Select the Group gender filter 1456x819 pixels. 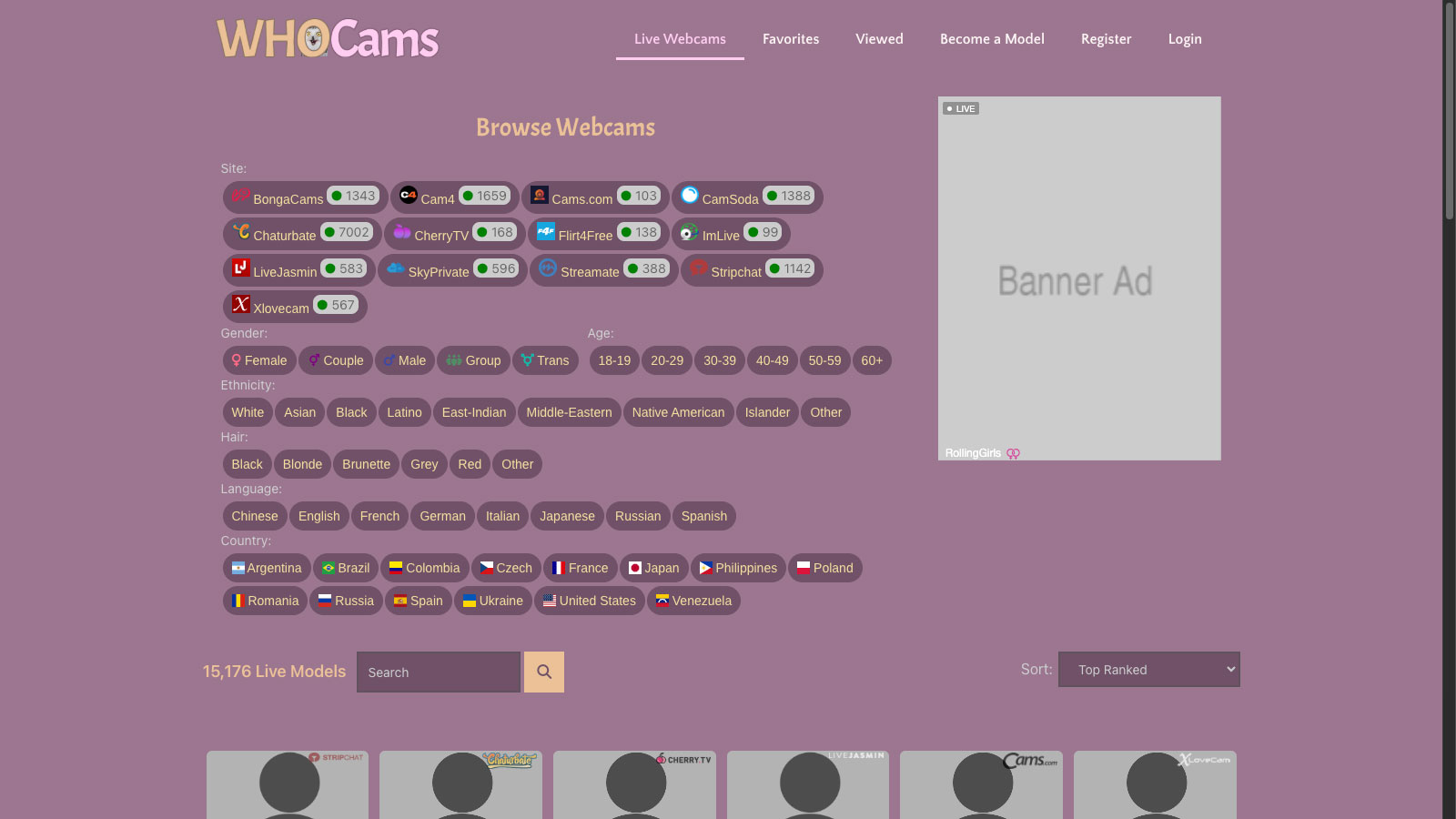click(x=473, y=360)
